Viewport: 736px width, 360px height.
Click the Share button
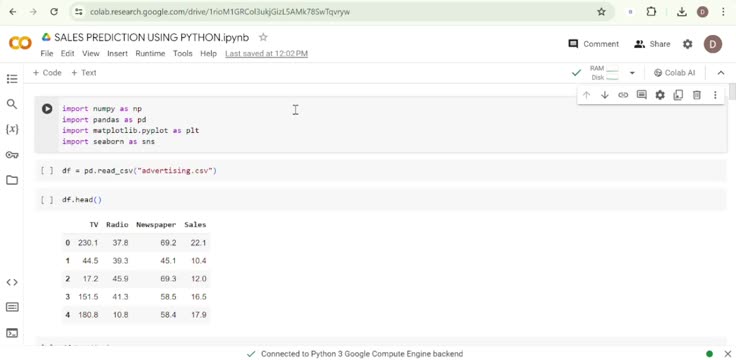click(652, 44)
